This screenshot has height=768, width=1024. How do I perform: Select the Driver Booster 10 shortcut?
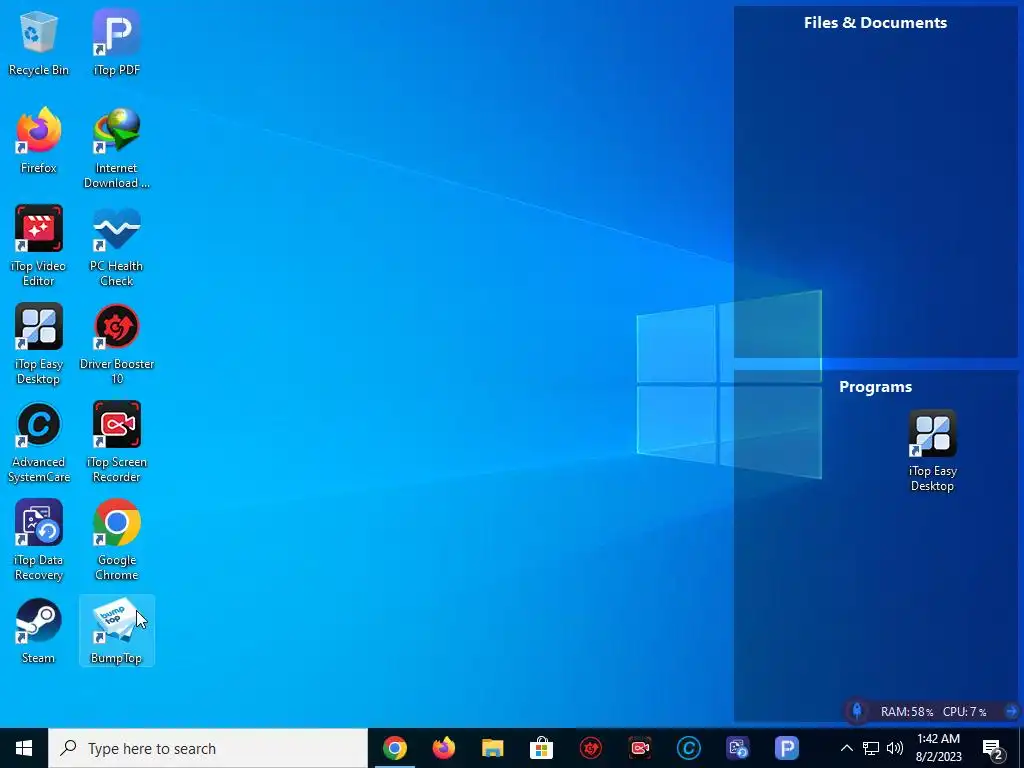click(116, 344)
